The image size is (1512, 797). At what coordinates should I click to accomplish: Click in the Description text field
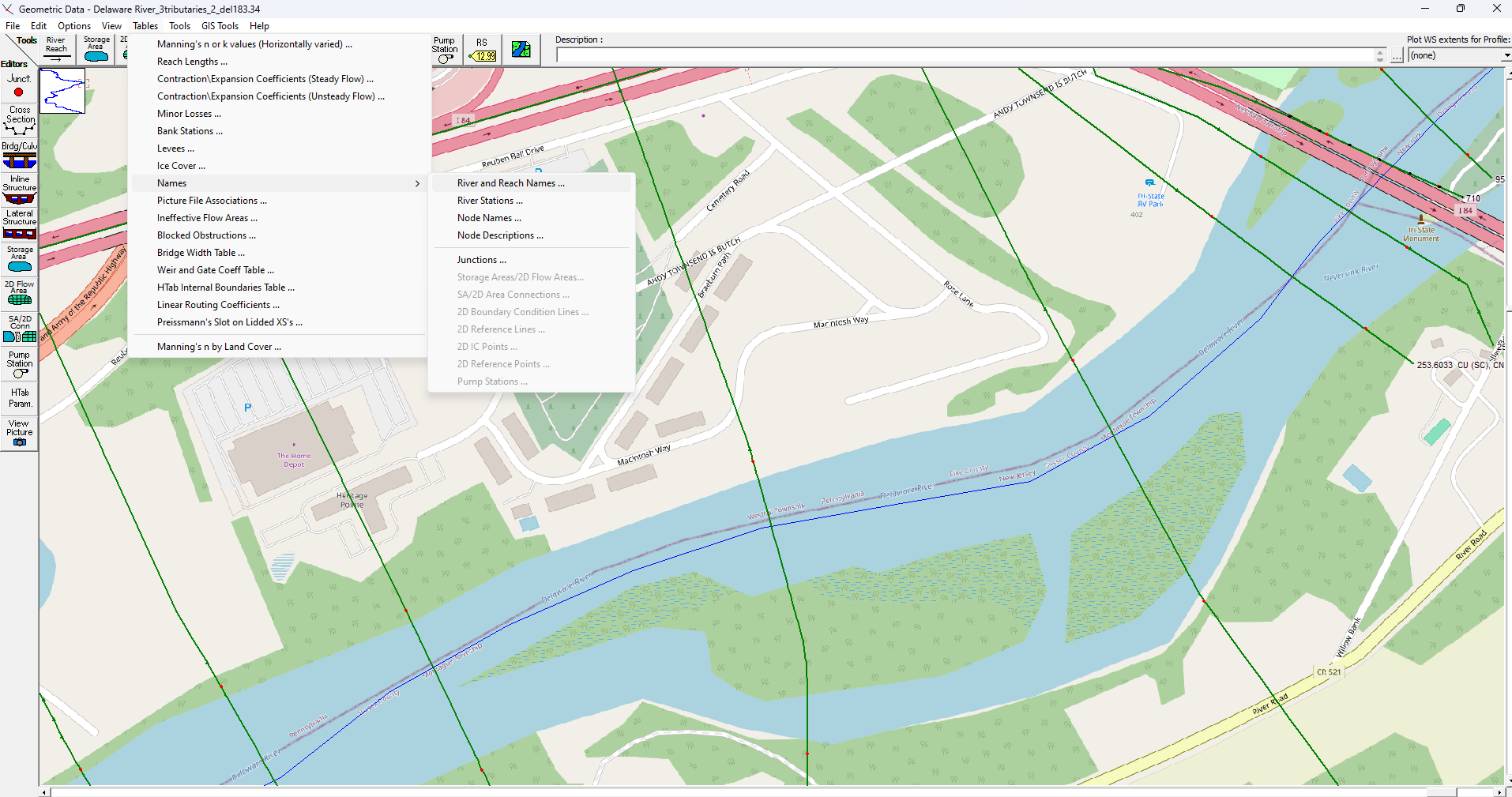965,55
